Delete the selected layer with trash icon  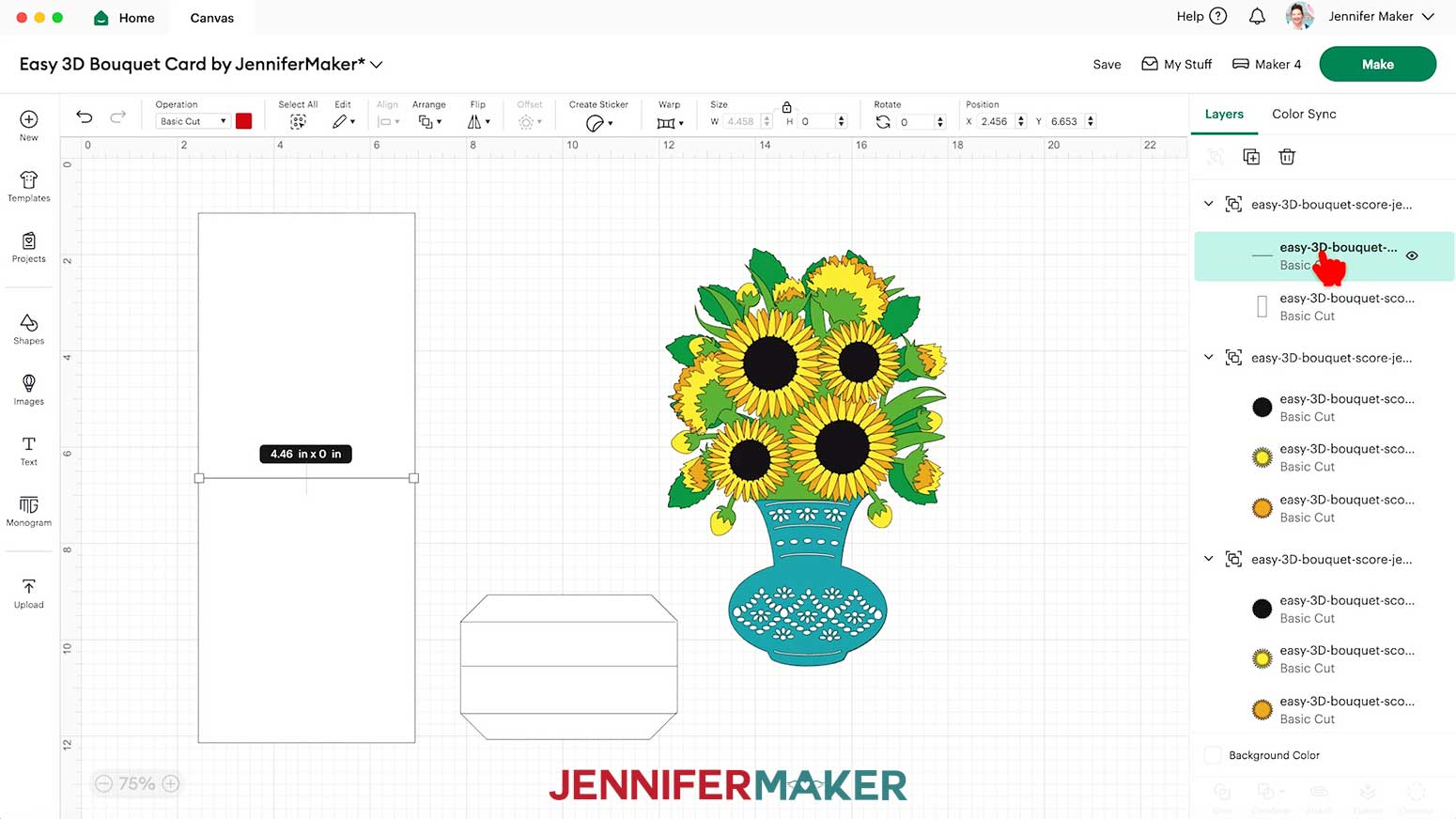(1287, 157)
